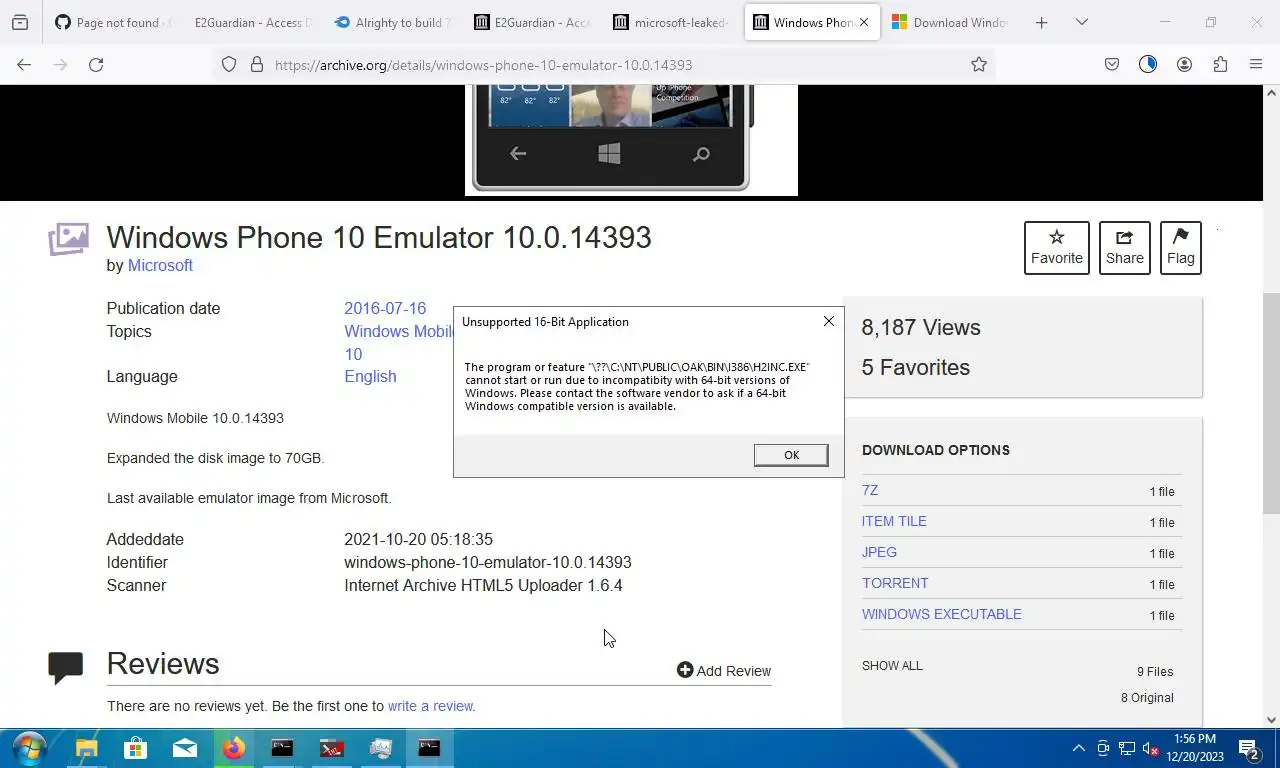Open the write a review link
The width and height of the screenshot is (1280, 768).
431,706
